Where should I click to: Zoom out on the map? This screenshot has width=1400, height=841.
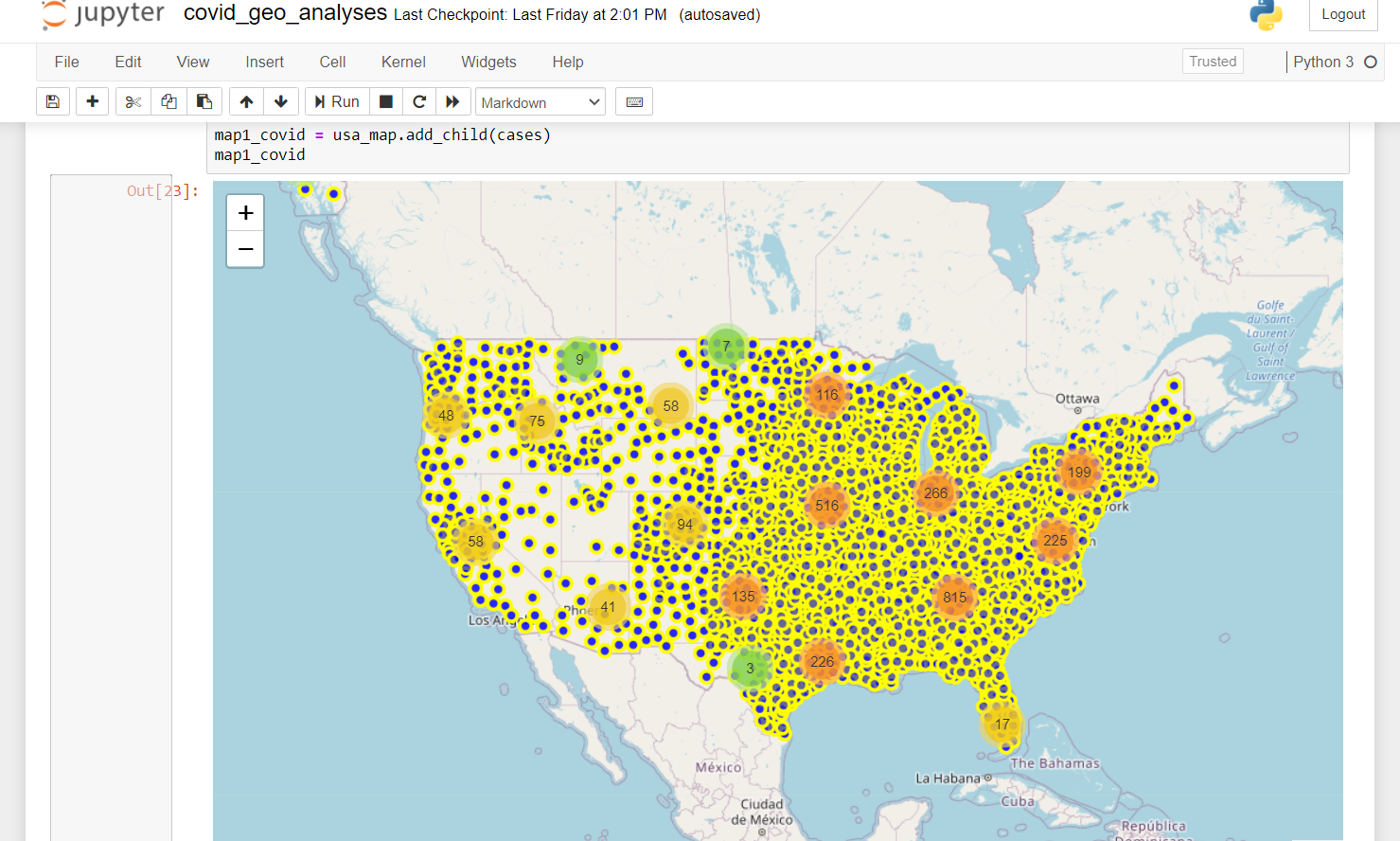245,249
